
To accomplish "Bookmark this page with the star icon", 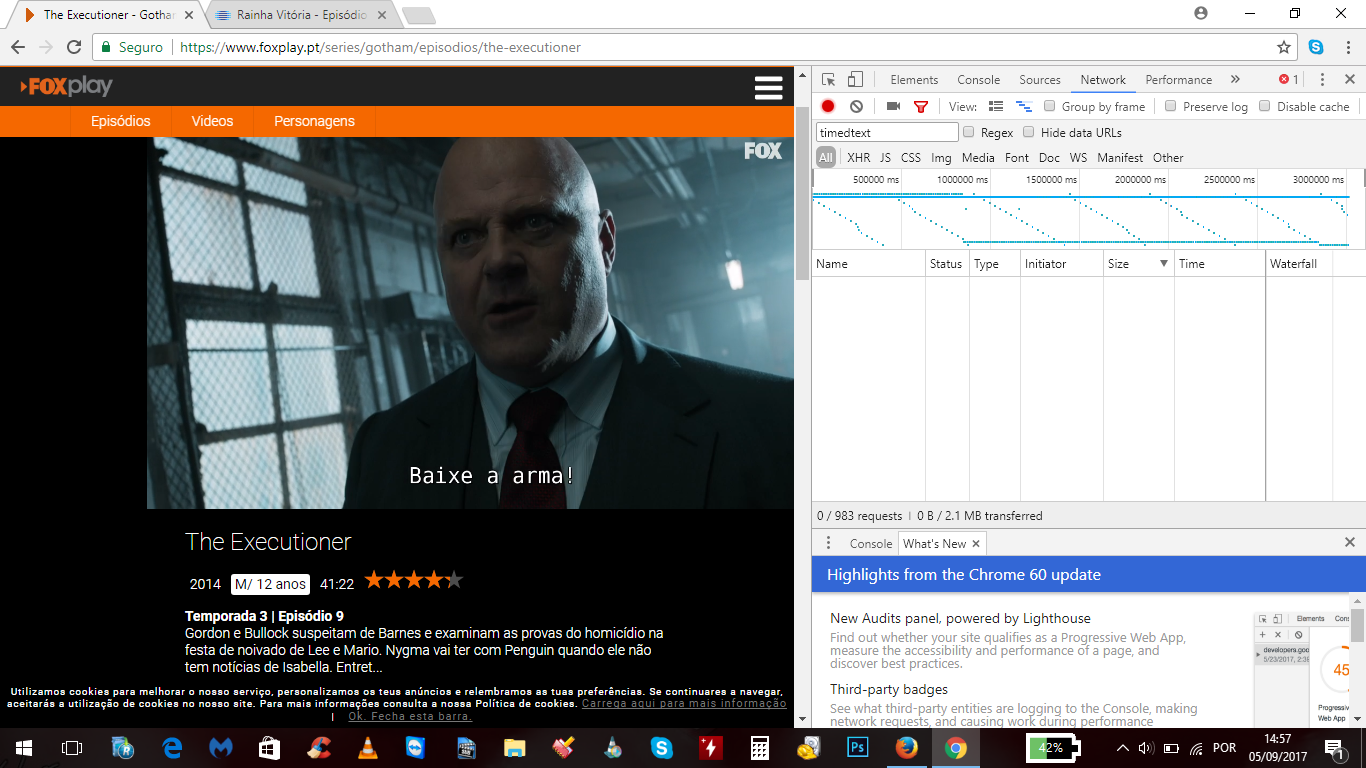I will click(1284, 47).
